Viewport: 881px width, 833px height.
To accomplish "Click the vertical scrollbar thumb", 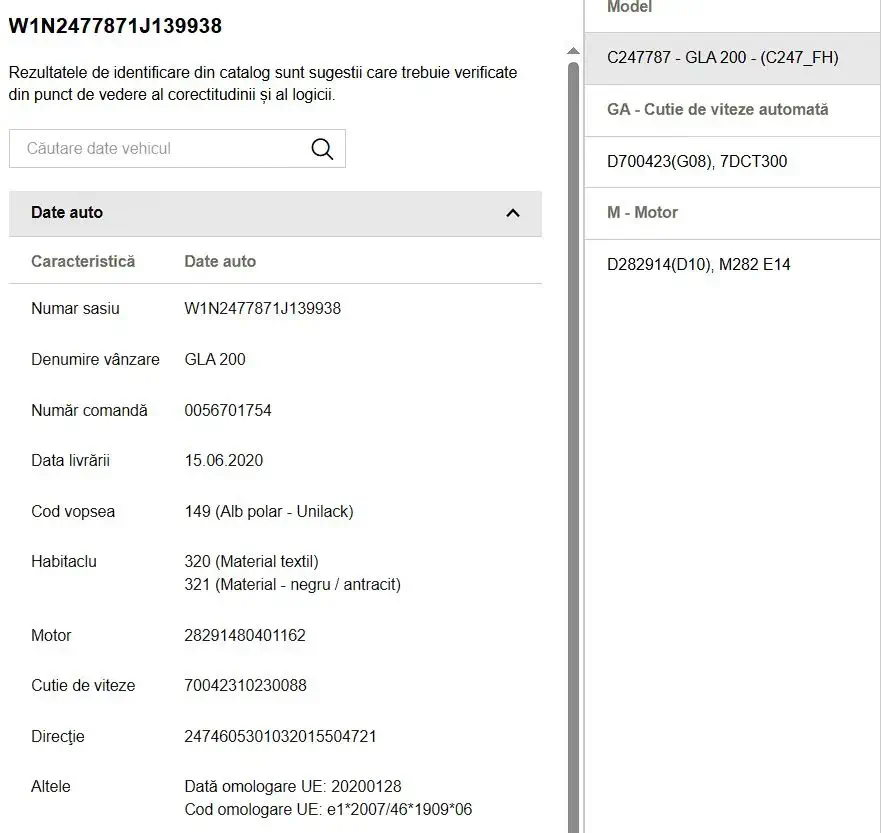I will pyautogui.click(x=573, y=447).
